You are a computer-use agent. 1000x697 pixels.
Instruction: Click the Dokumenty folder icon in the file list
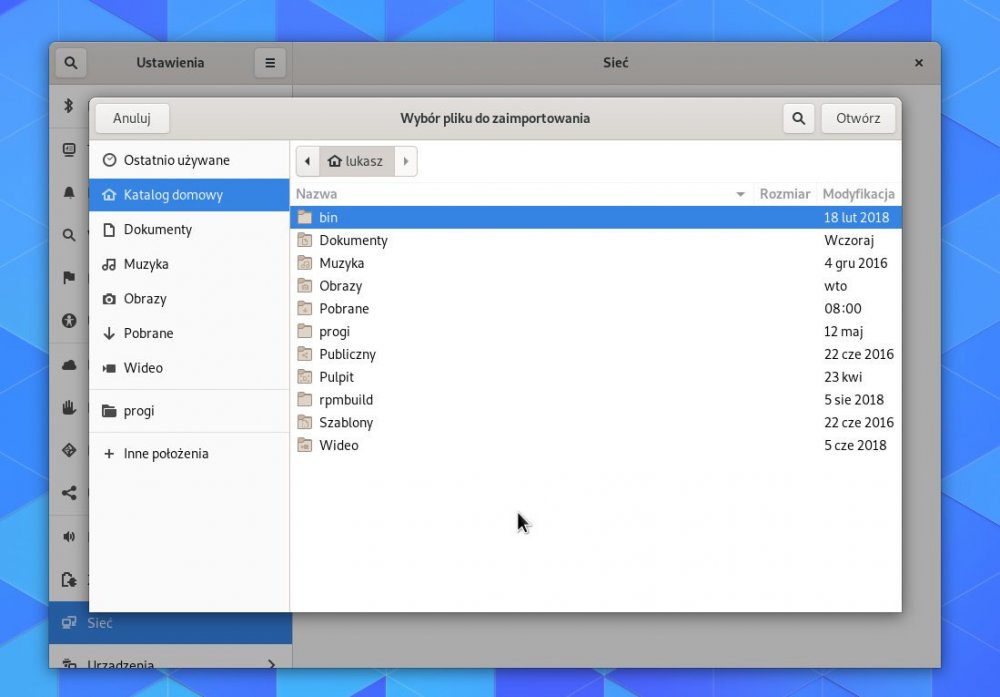[x=305, y=240]
